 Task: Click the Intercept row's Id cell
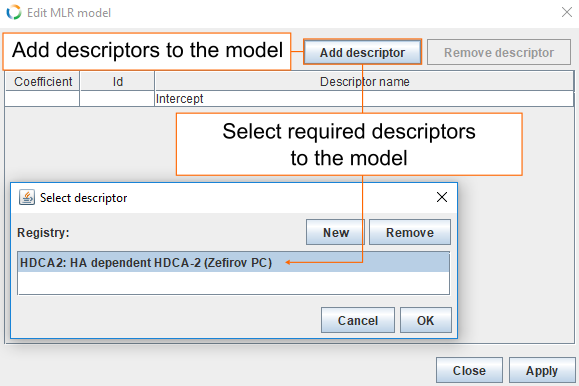(117, 99)
